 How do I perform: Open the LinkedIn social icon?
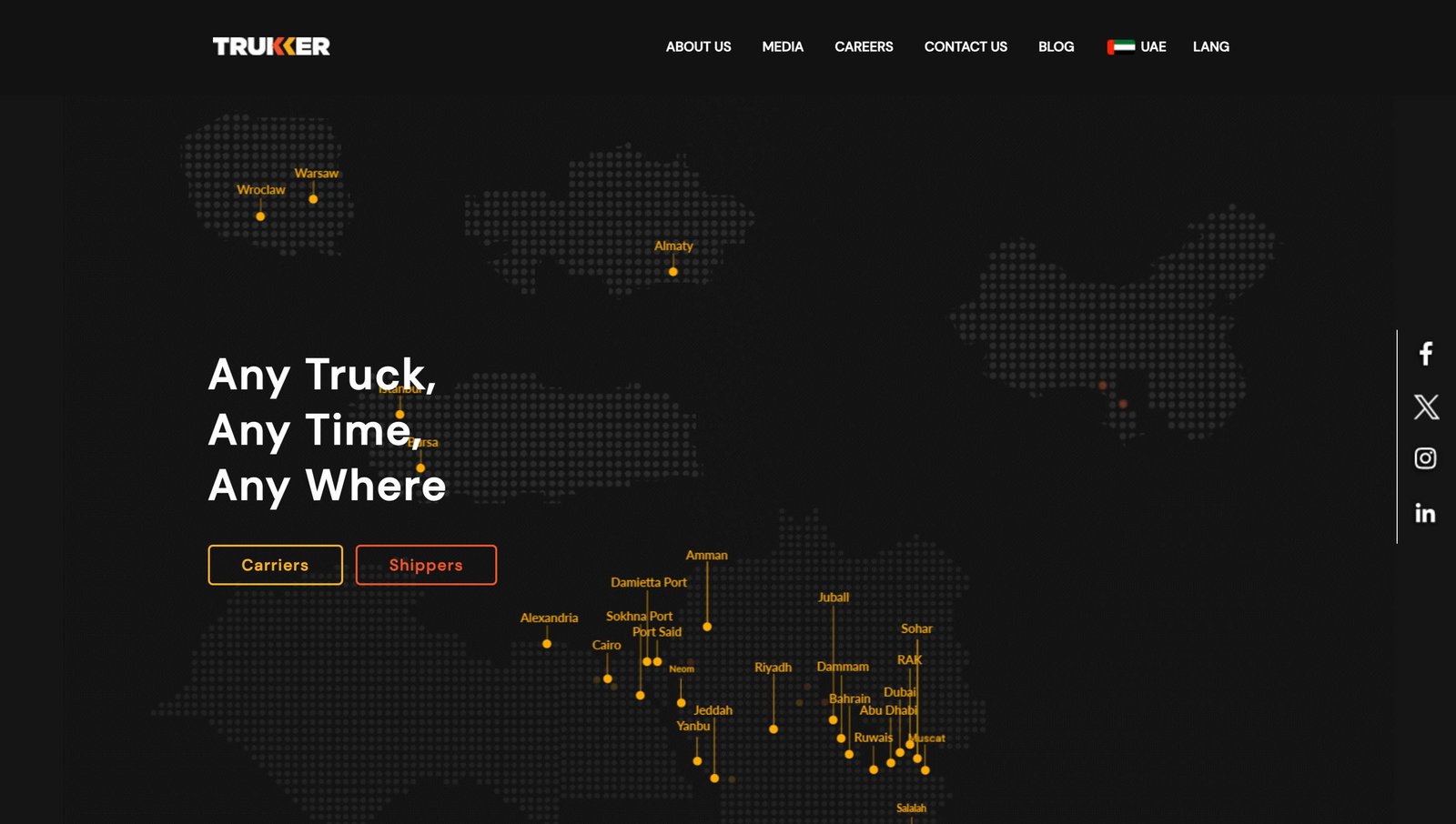(x=1425, y=514)
